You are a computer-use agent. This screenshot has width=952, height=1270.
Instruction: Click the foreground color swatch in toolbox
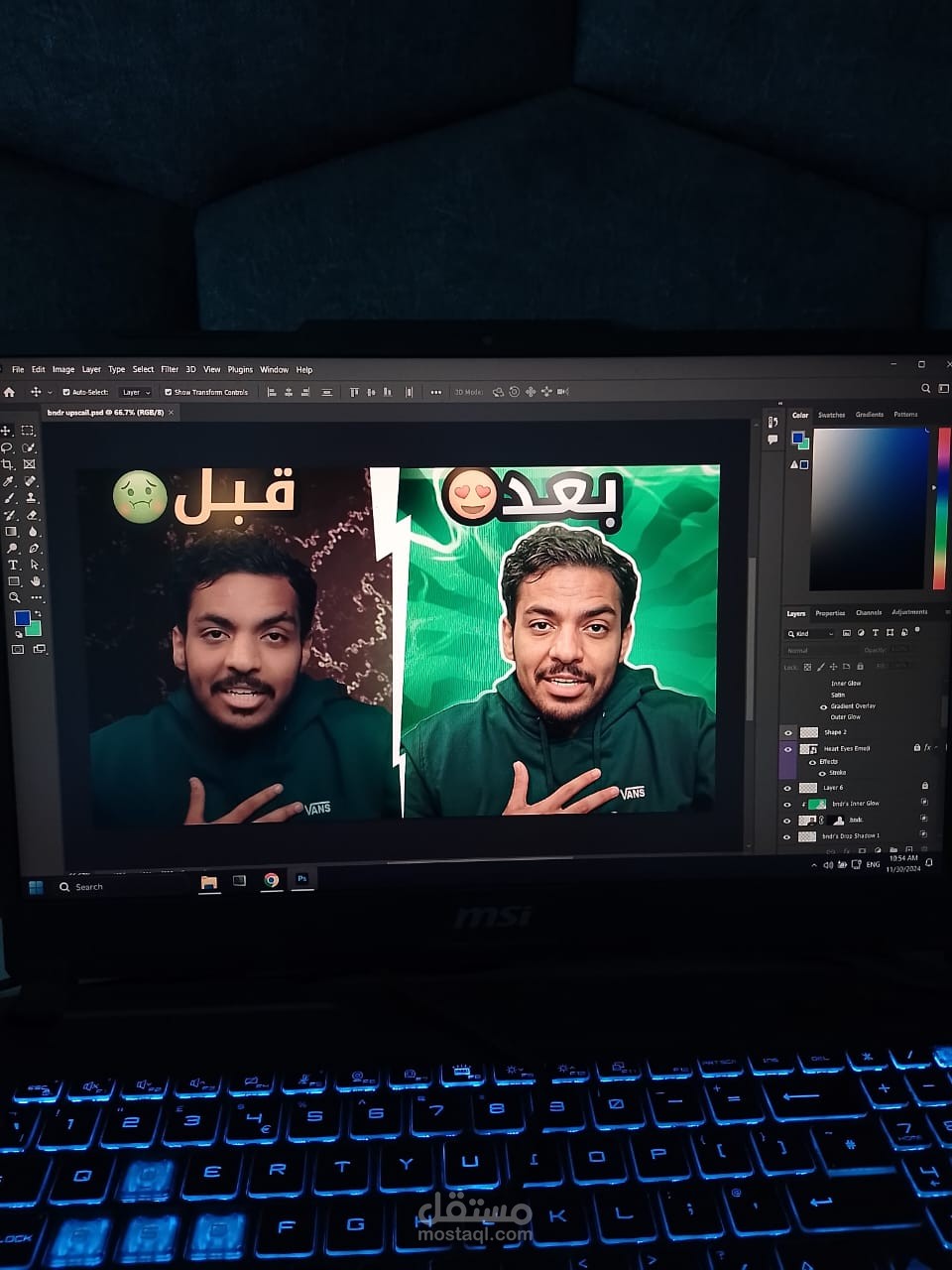point(21,618)
